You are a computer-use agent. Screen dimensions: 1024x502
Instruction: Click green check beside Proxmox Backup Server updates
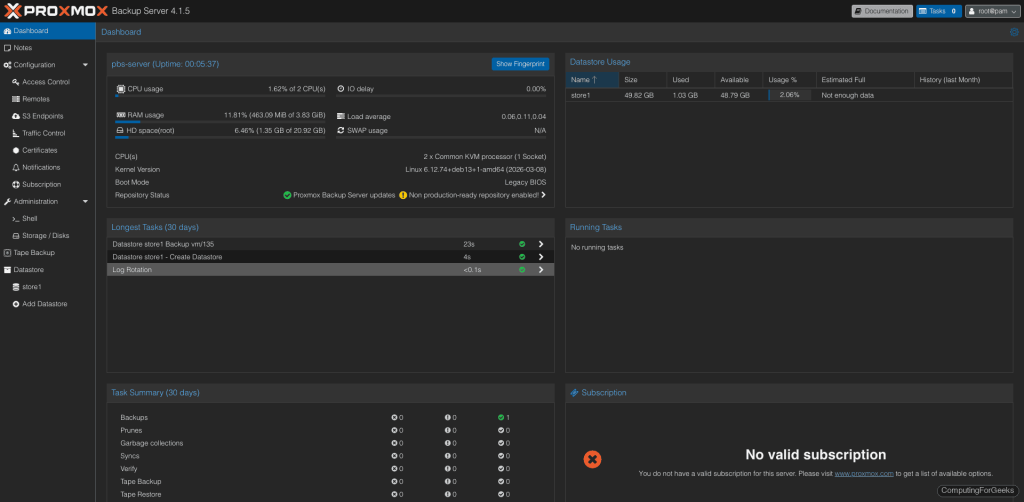[x=287, y=195]
